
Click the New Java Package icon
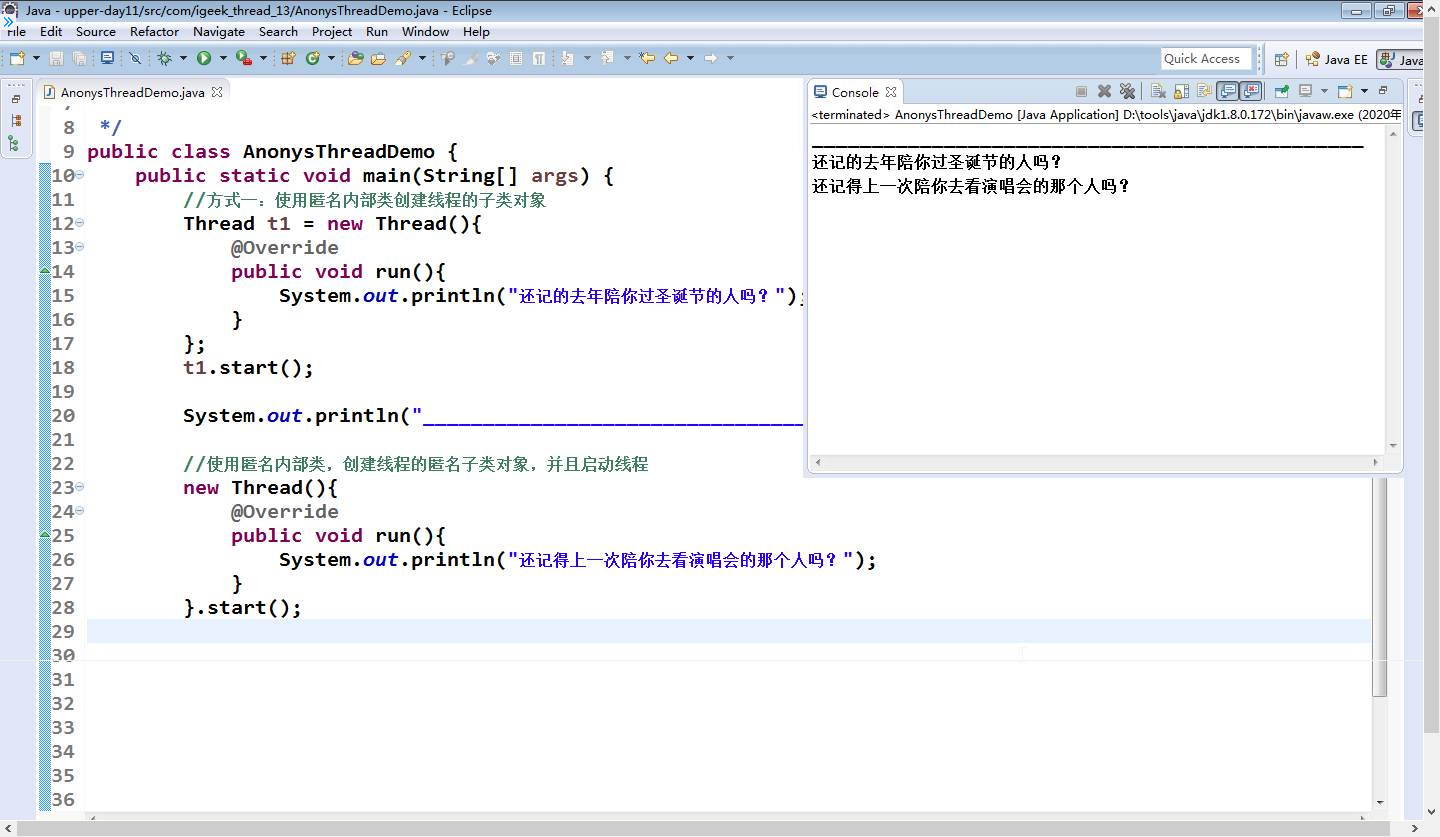288,58
